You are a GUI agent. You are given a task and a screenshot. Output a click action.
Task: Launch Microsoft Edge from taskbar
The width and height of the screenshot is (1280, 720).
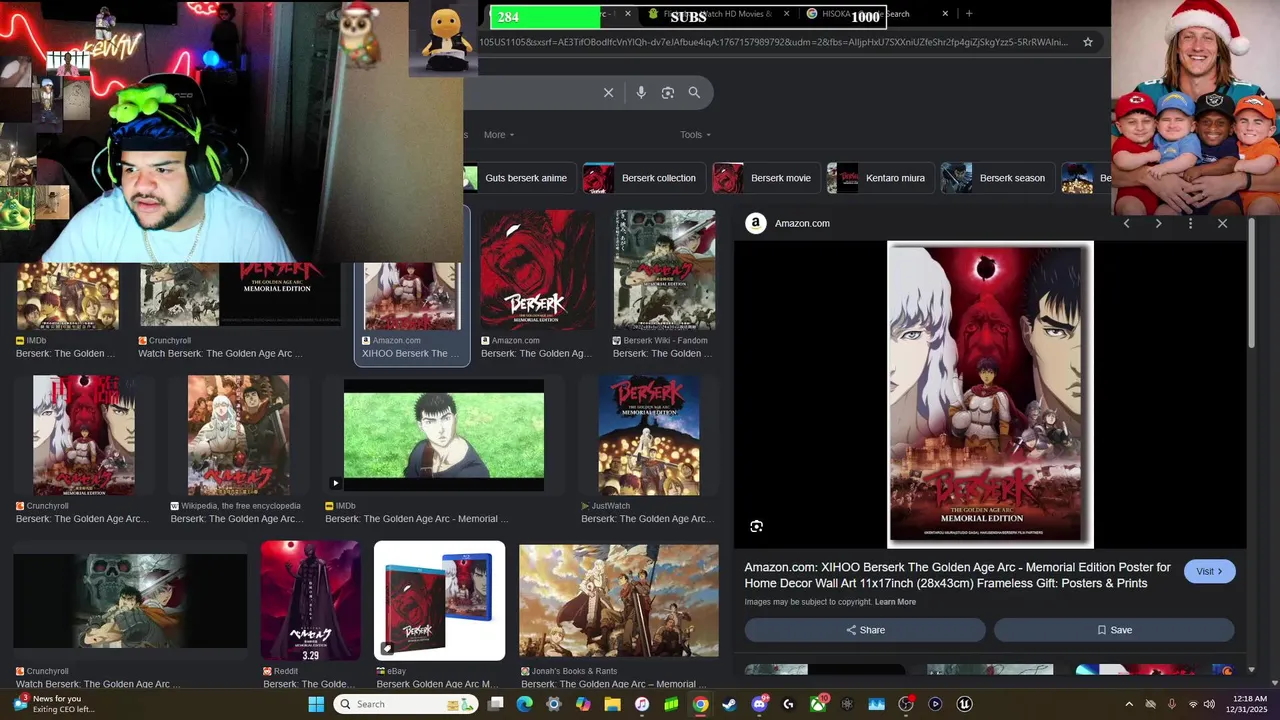click(x=525, y=704)
